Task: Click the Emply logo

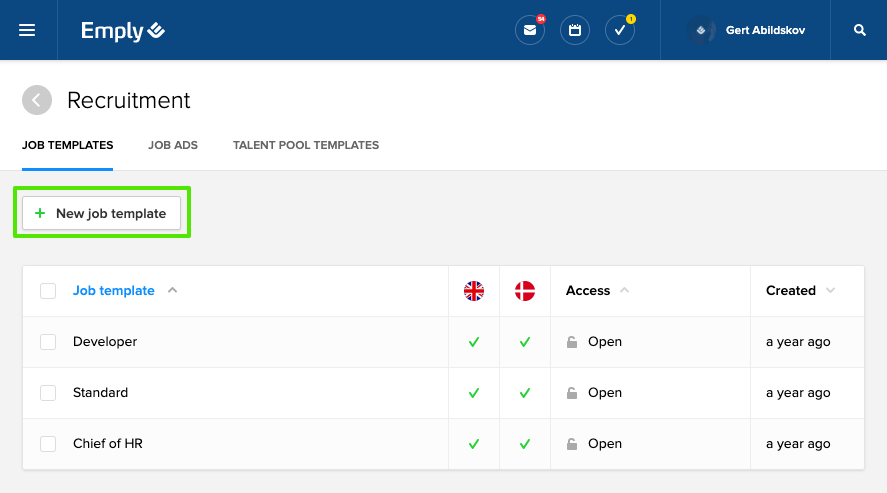Action: pos(123,31)
